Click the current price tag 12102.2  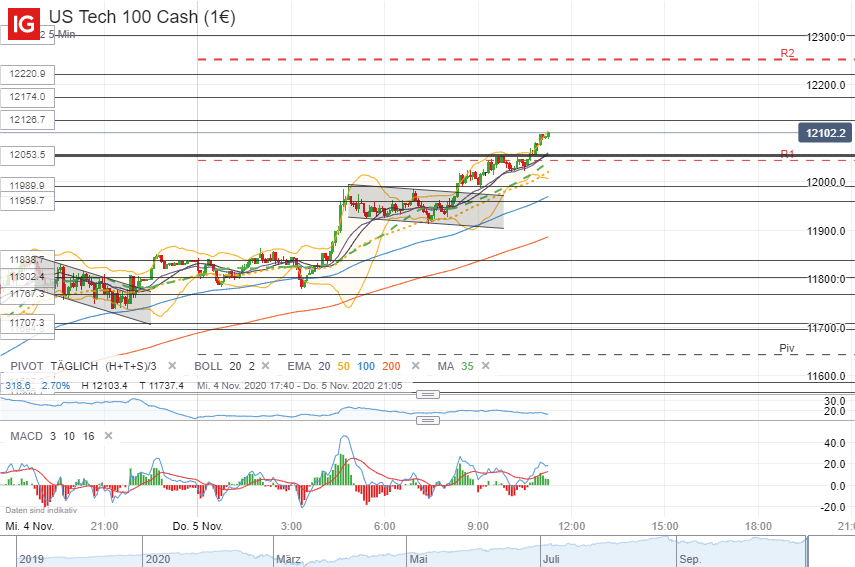[825, 134]
